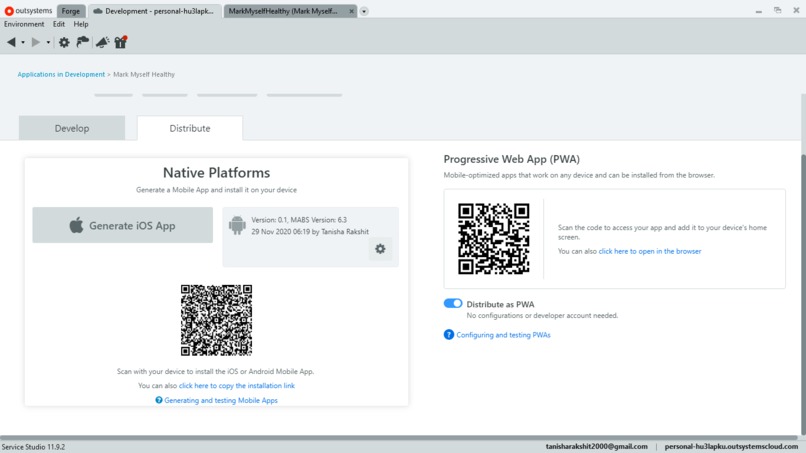
Task: Click the Generate iOS App button
Action: [x=122, y=225]
